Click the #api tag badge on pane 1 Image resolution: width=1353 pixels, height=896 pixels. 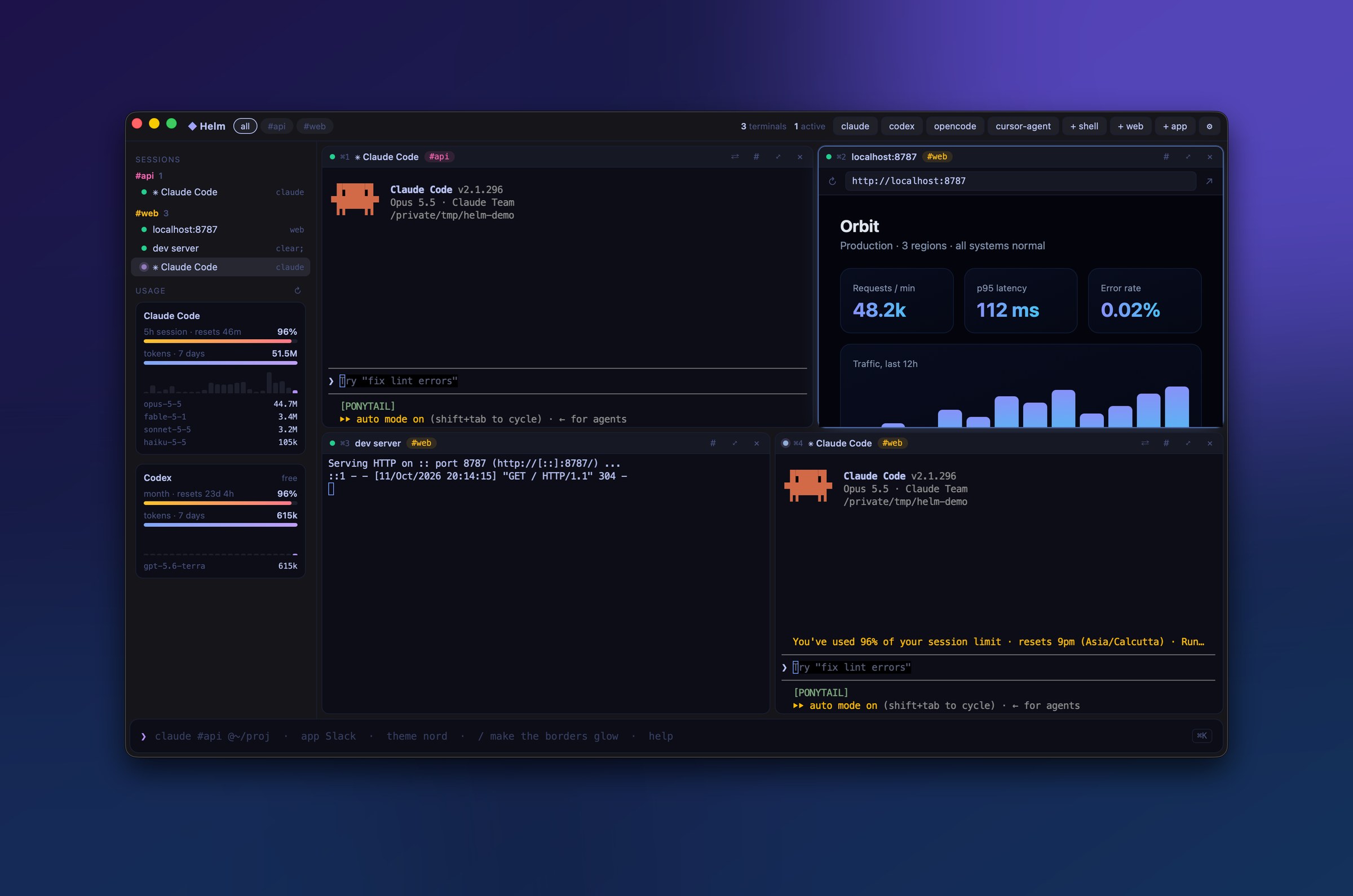pos(439,157)
